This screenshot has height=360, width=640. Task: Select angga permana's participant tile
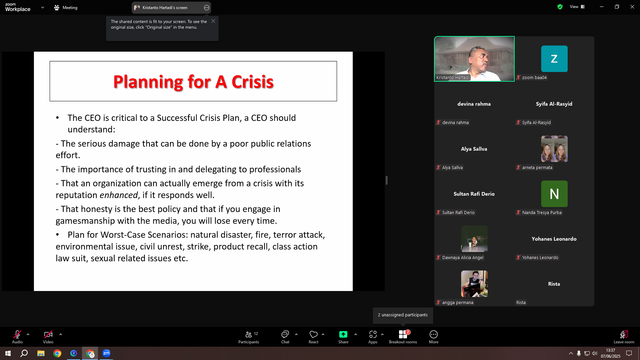[x=474, y=284]
